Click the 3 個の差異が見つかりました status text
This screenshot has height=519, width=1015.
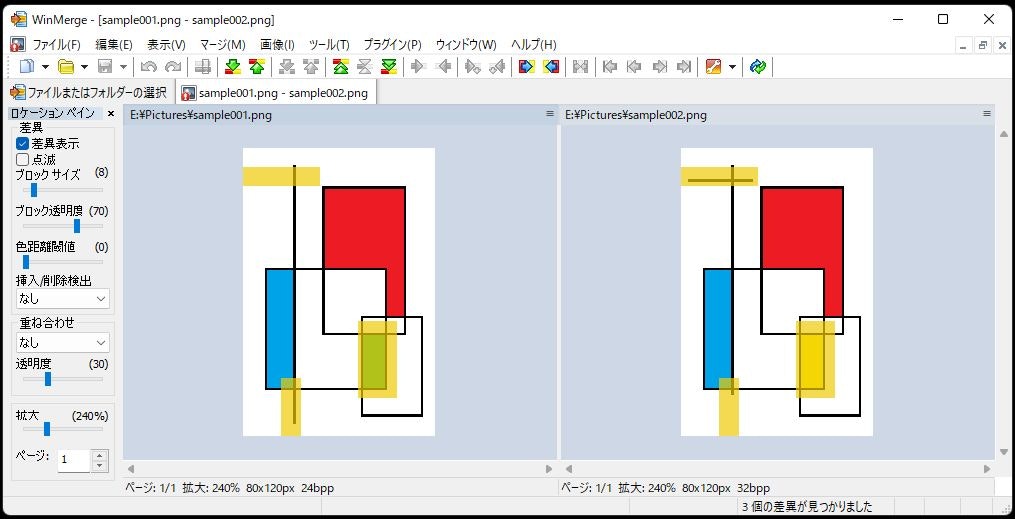click(807, 507)
